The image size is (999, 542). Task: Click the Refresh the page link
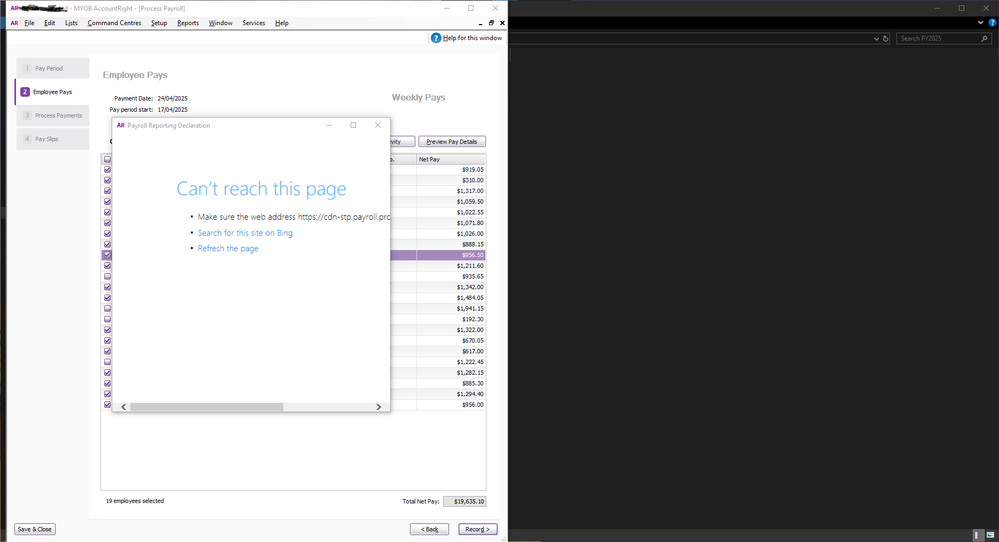tap(228, 248)
